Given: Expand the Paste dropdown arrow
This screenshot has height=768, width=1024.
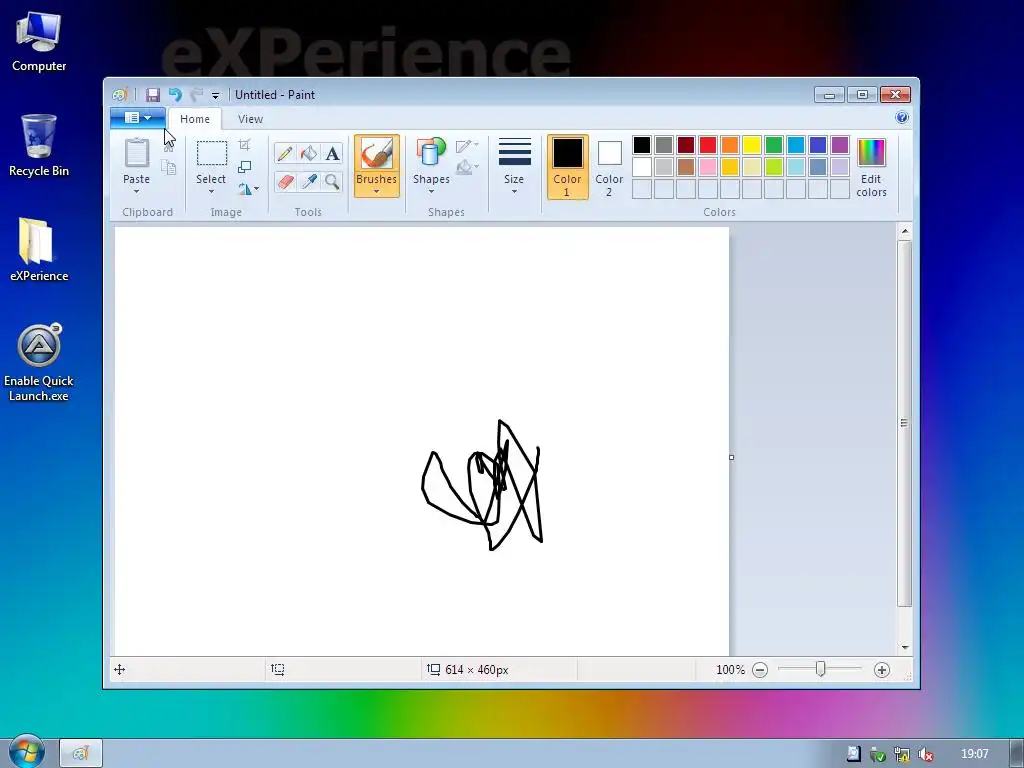Looking at the screenshot, I should 136,191.
